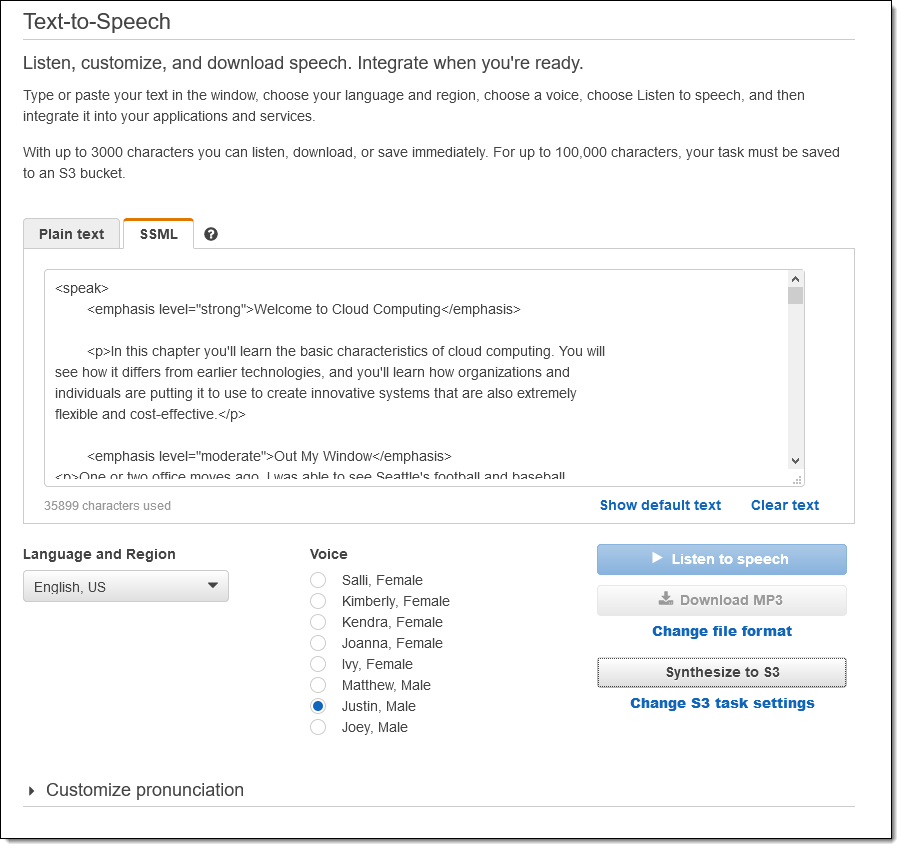Click the Show default text link
The height and width of the screenshot is (849, 902).
click(660, 505)
